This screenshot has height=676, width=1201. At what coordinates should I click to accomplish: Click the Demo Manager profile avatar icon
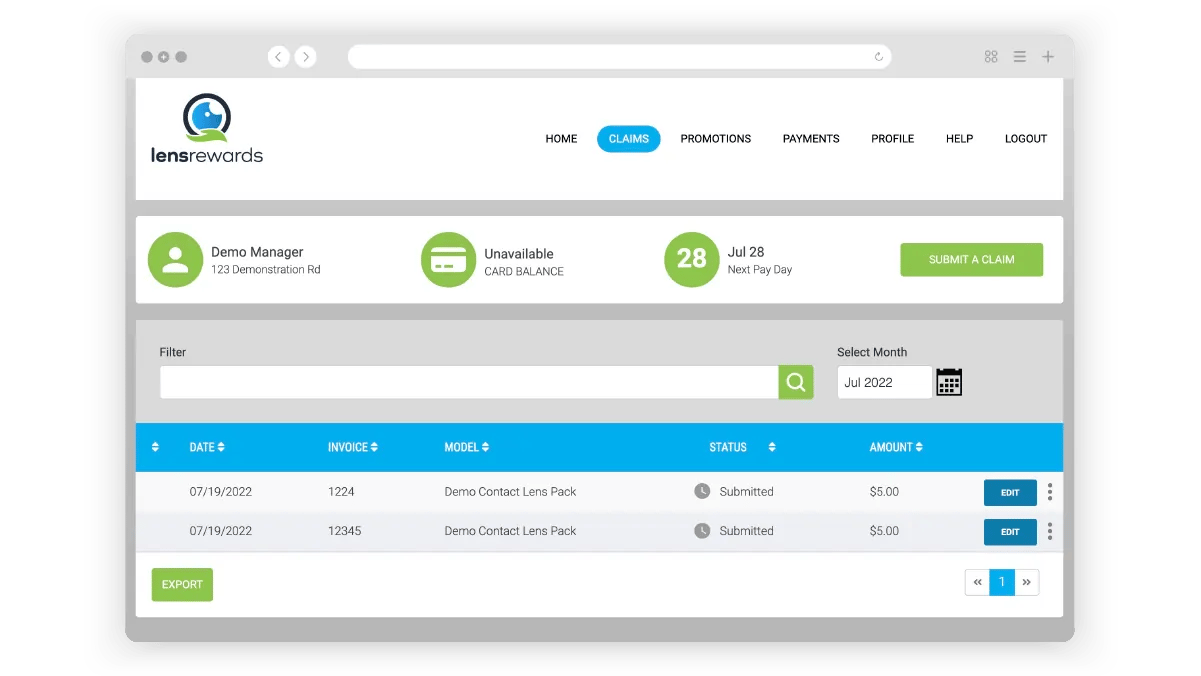(x=175, y=260)
